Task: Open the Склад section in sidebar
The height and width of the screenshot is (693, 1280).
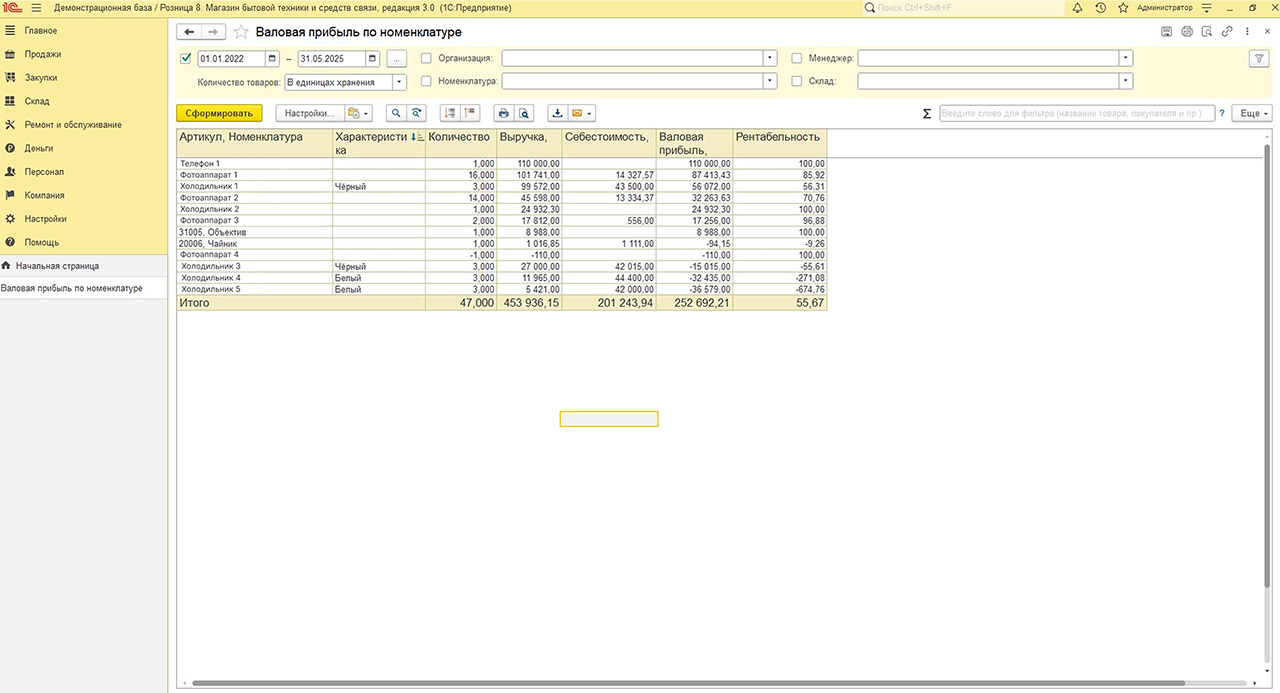Action: pos(84,101)
